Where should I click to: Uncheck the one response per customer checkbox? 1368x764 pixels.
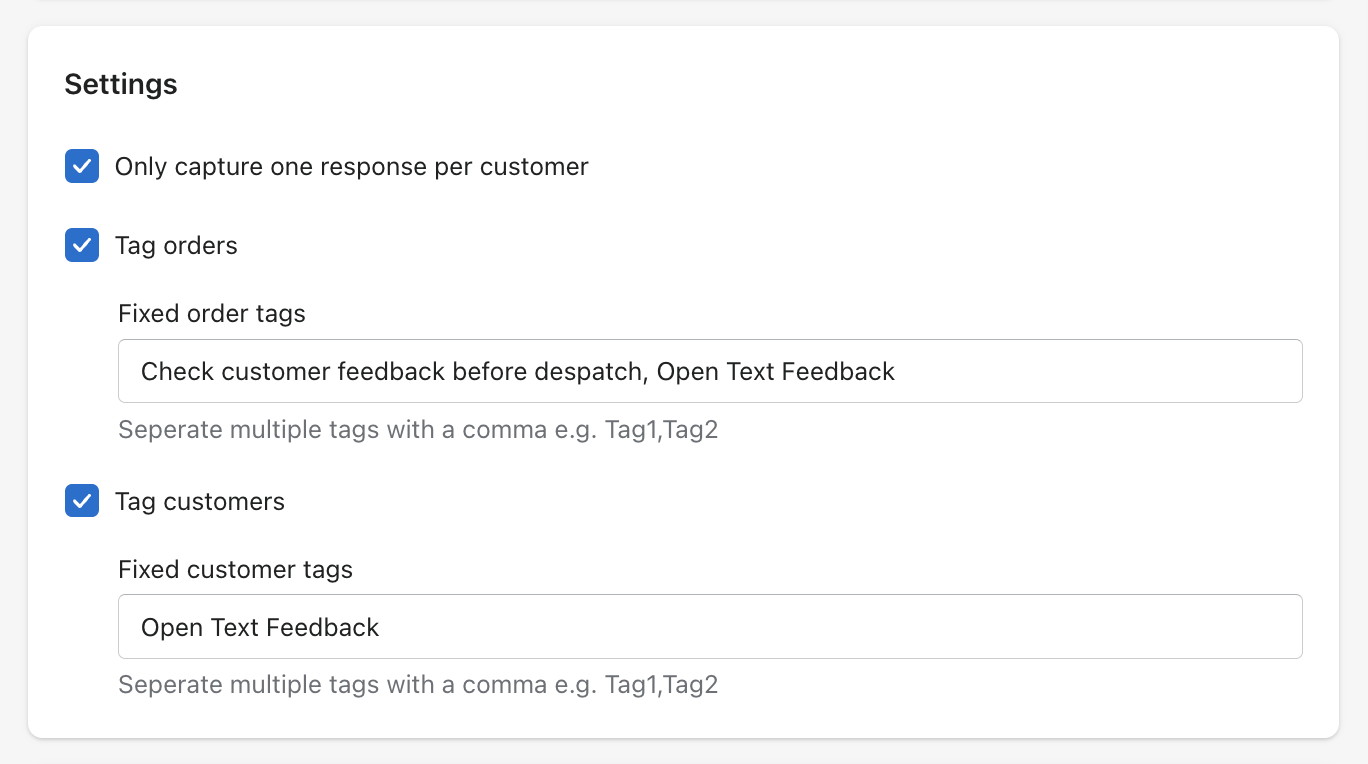(x=82, y=167)
